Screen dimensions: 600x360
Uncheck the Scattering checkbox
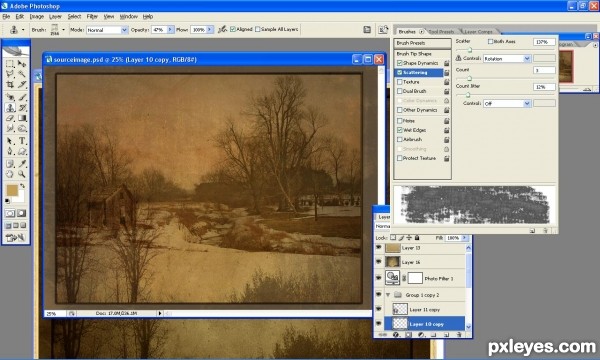[x=399, y=72]
